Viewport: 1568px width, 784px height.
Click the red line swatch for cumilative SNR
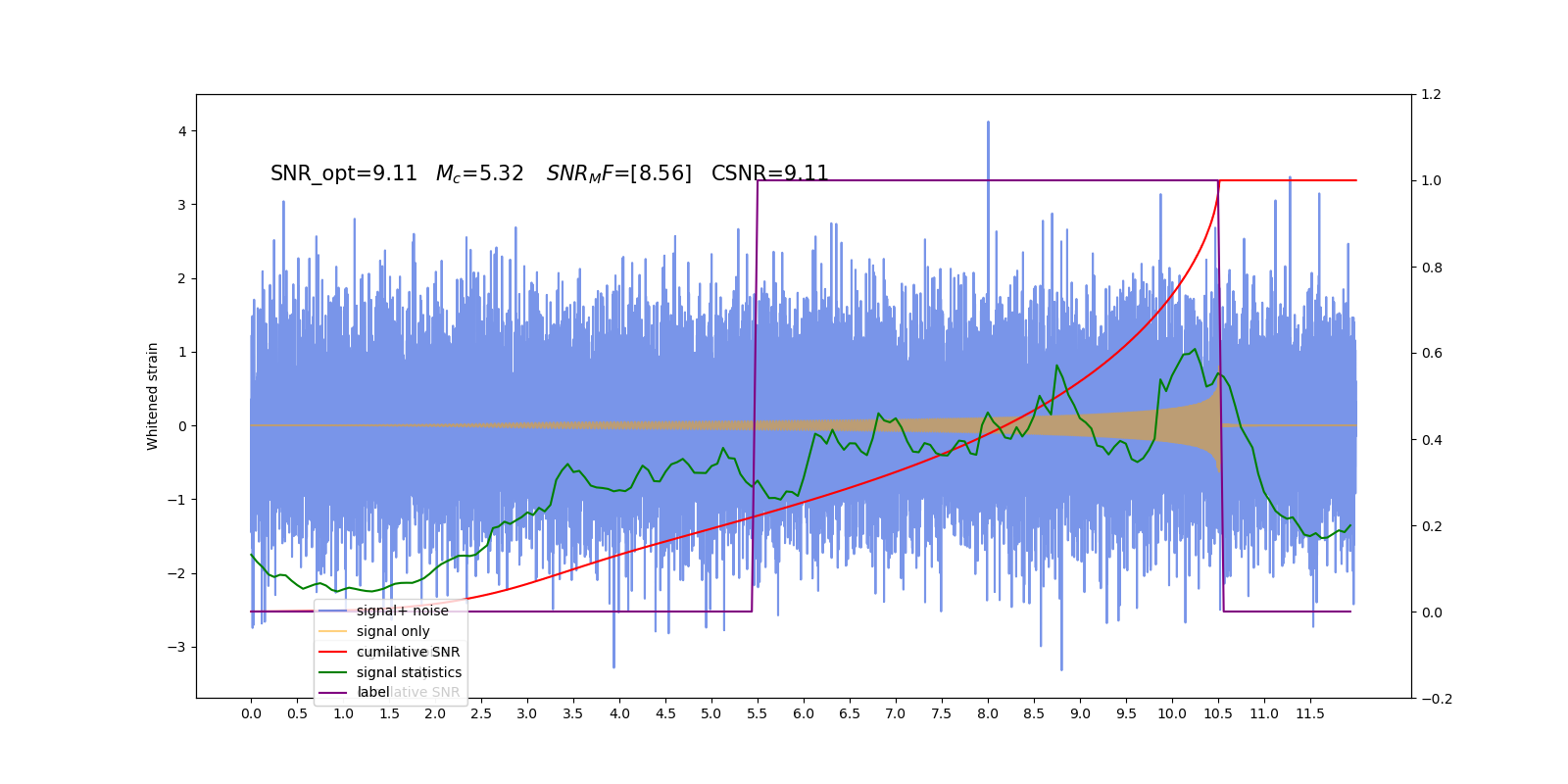333,652
